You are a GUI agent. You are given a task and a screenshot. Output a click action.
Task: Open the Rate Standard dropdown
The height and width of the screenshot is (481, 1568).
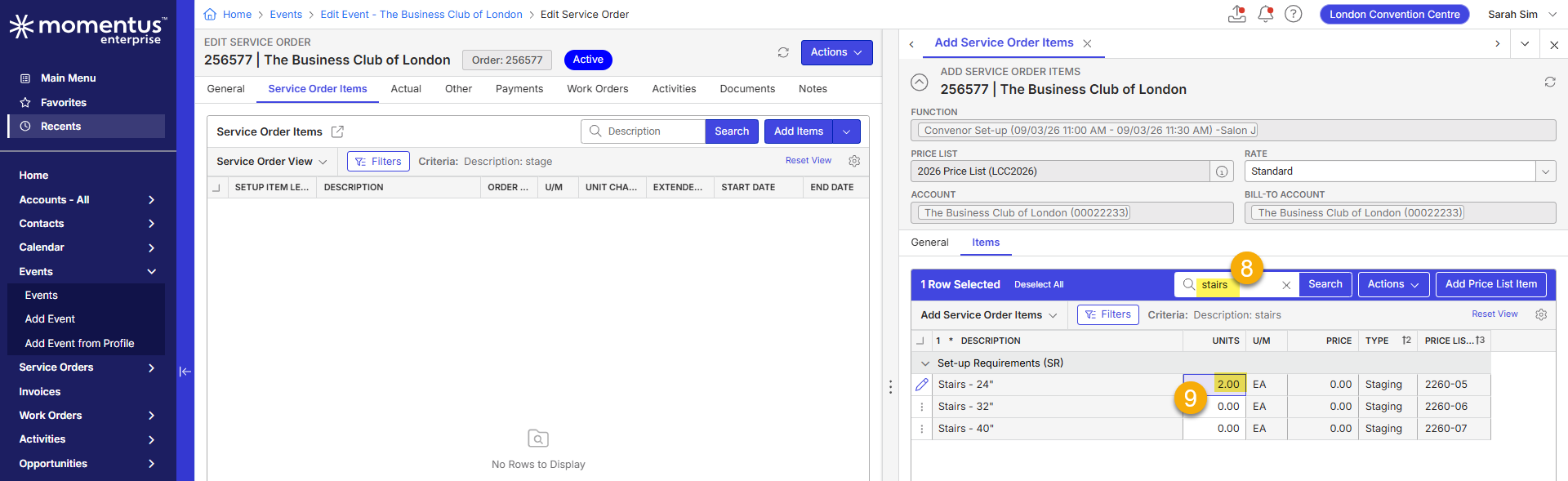click(x=1545, y=171)
